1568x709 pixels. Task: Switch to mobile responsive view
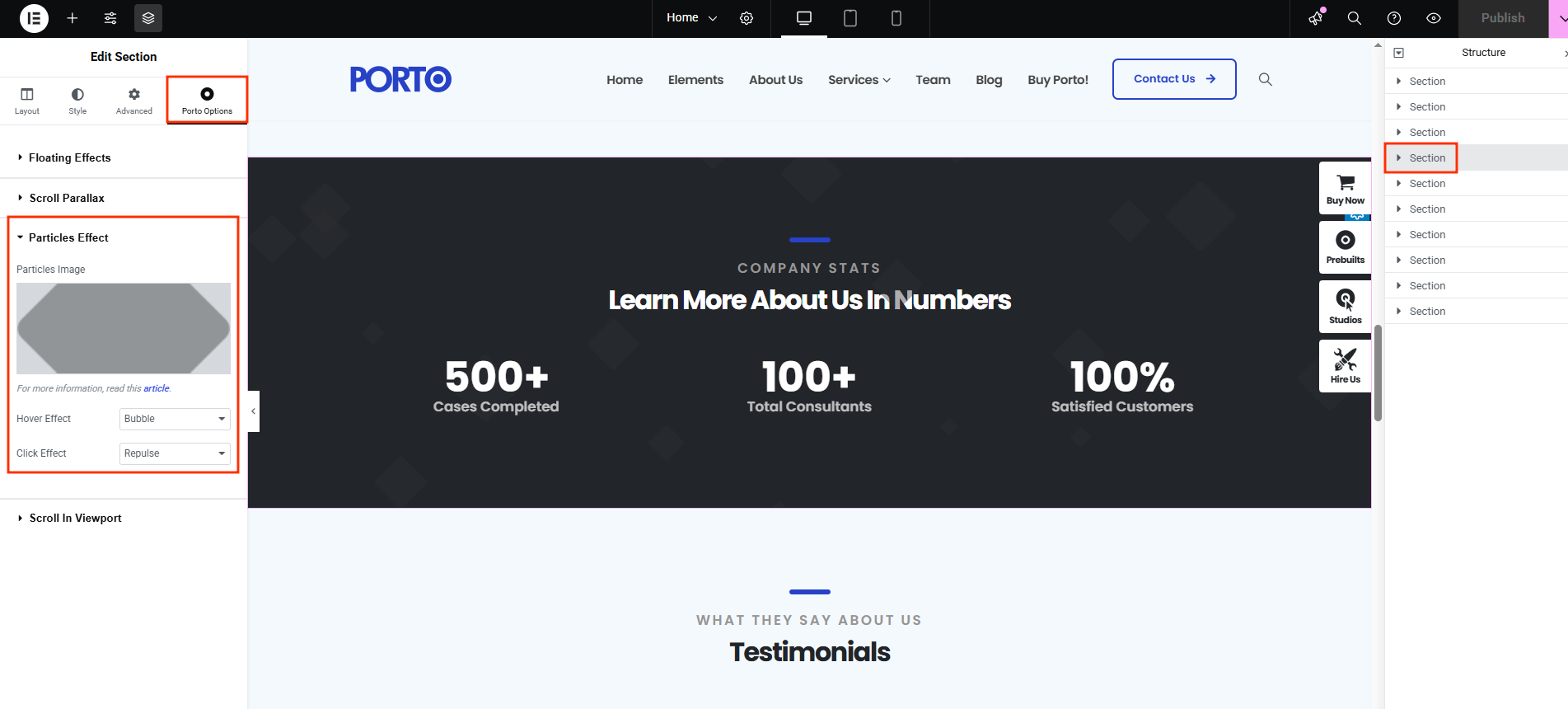[896, 18]
